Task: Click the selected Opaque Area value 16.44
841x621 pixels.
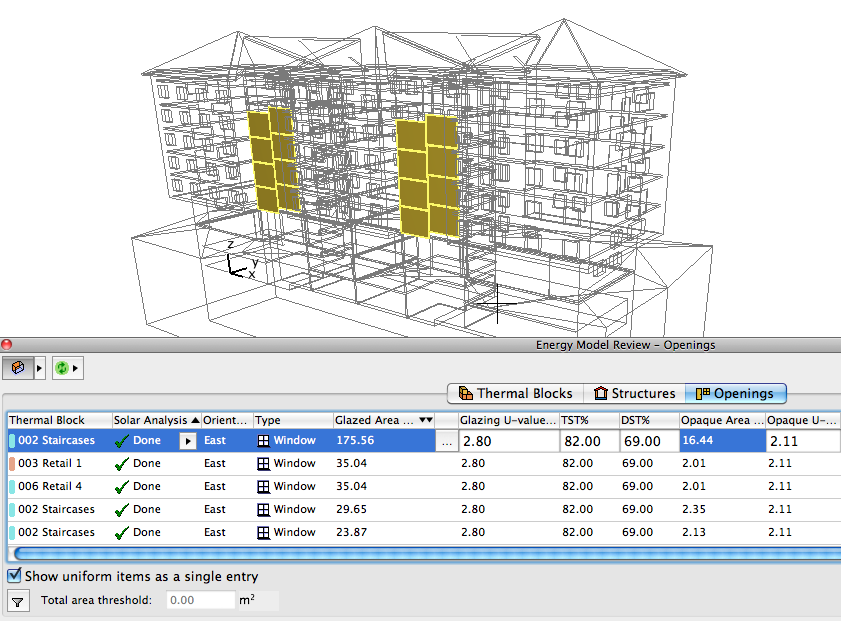Action: 698,440
